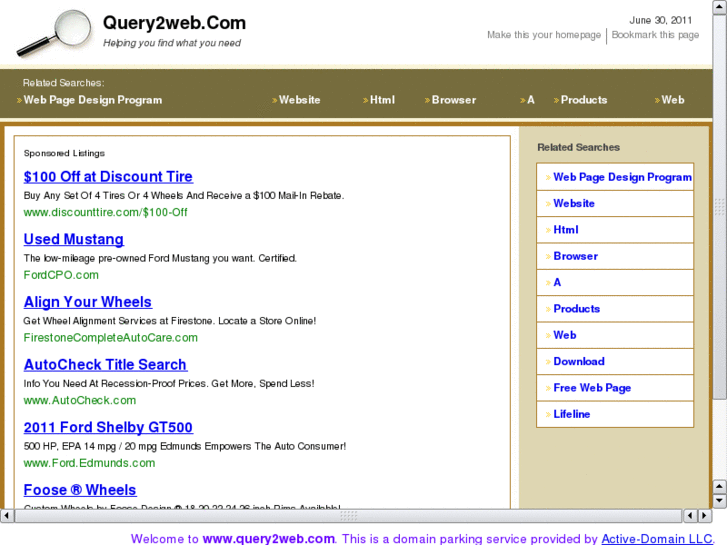This screenshot has height=545, width=727.
Task: Visit www.AutoCheck.com green URL
Action: coord(80,400)
